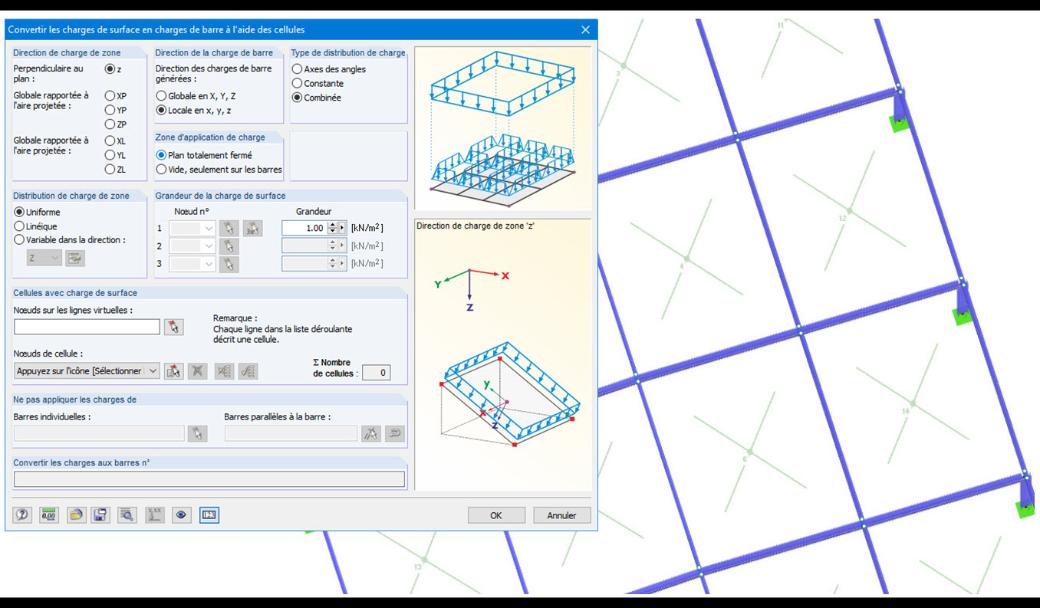Screen dimensions: 1040x608
Task: Select 'Combinée' distribution type
Action: [x=297, y=97]
